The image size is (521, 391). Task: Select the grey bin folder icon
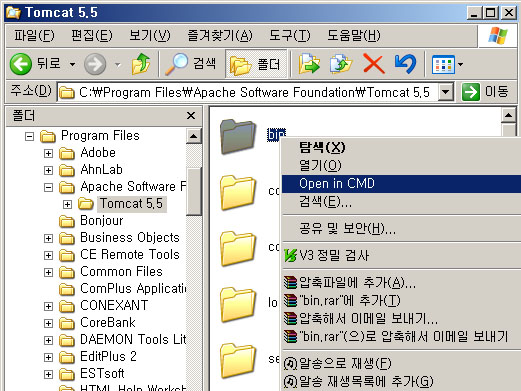[238, 137]
